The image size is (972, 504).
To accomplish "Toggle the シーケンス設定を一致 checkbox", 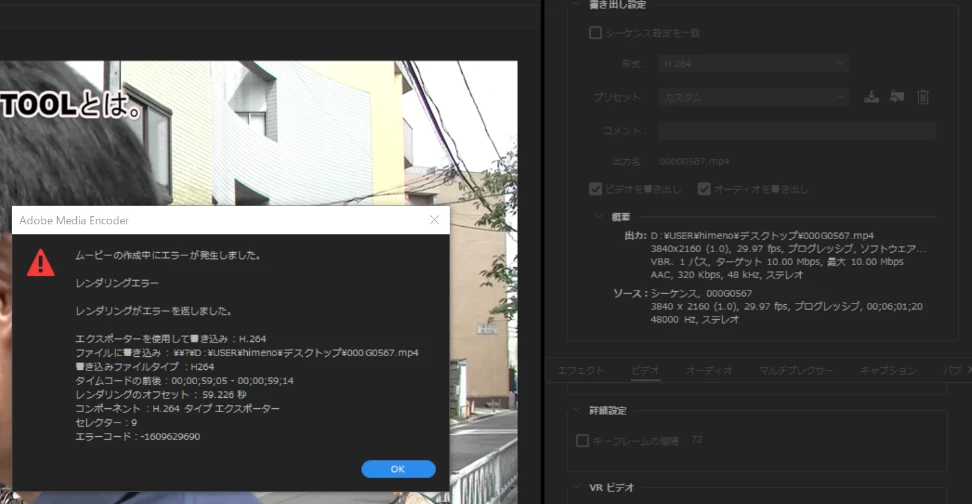I will point(595,33).
